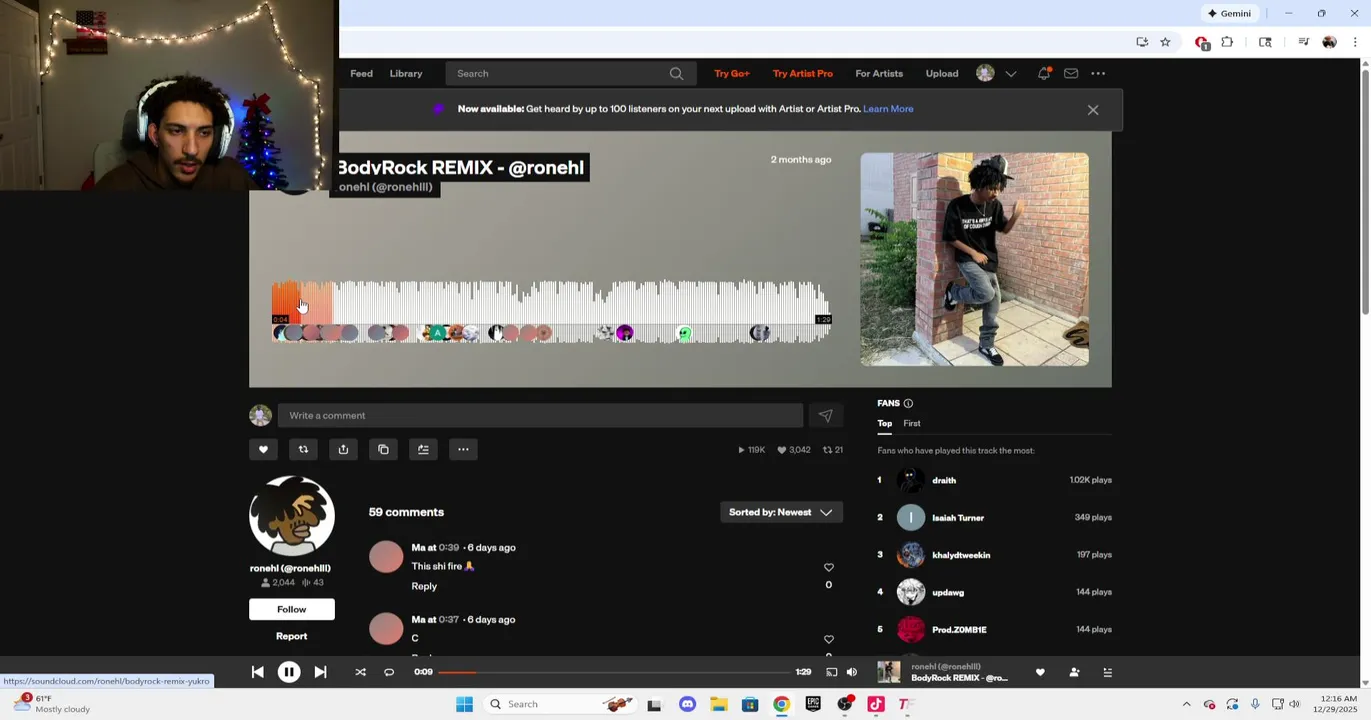Open the Feed page

(x=361, y=73)
